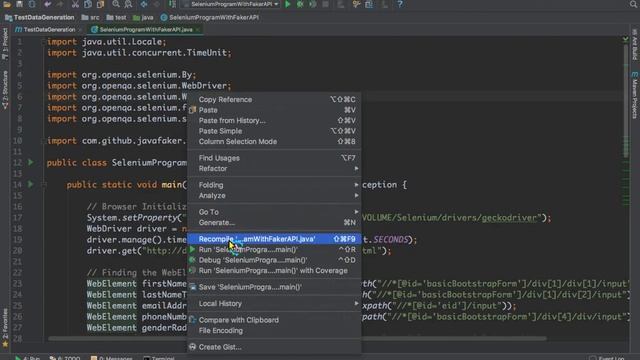Click the Debug bug toolbar icon
This screenshot has height=360, width=640.
point(300,4)
